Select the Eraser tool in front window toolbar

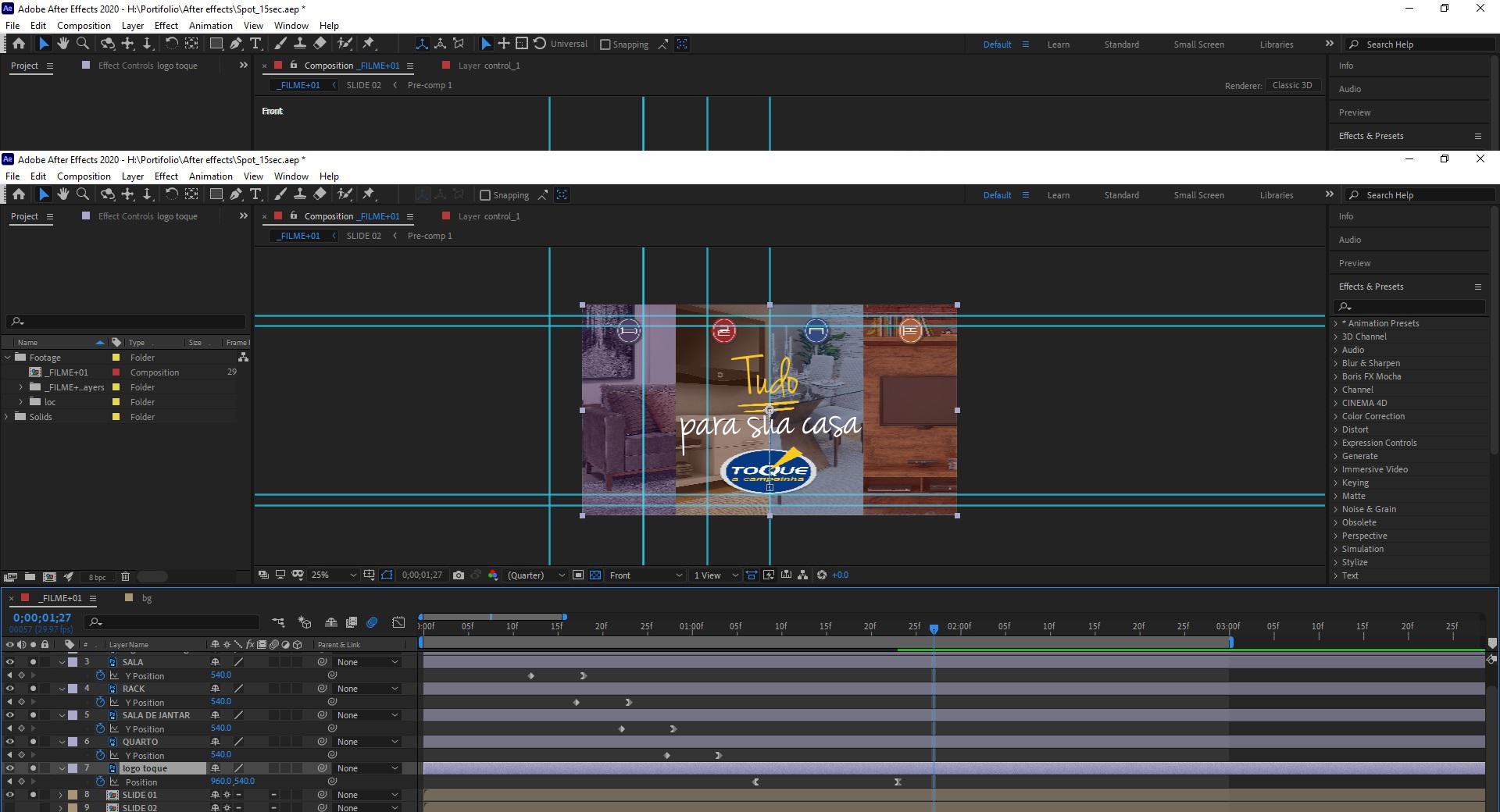(320, 194)
